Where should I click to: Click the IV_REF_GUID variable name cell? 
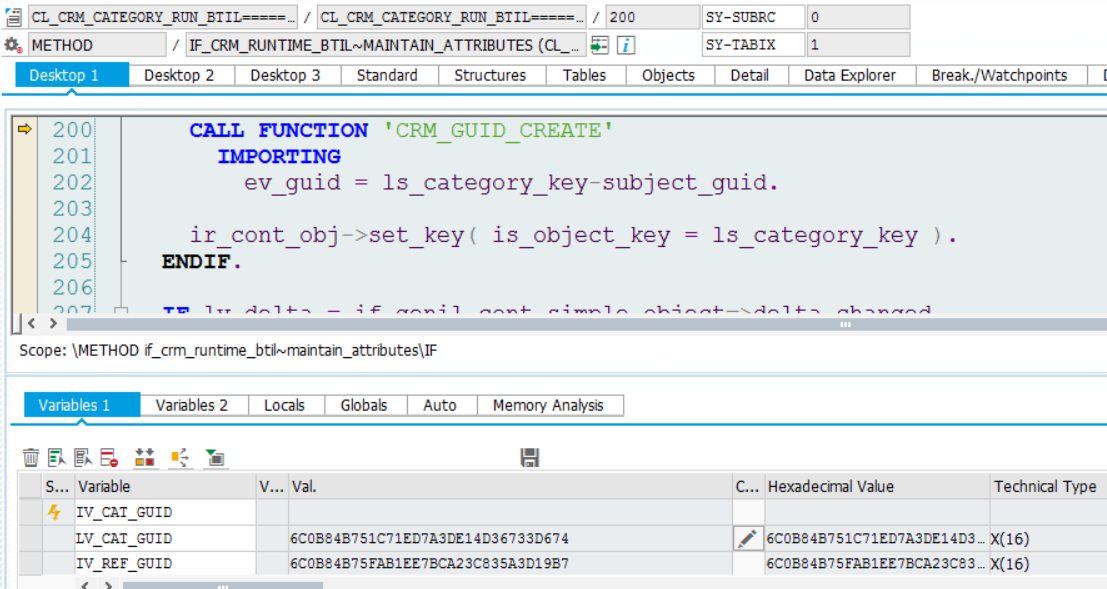click(x=165, y=564)
